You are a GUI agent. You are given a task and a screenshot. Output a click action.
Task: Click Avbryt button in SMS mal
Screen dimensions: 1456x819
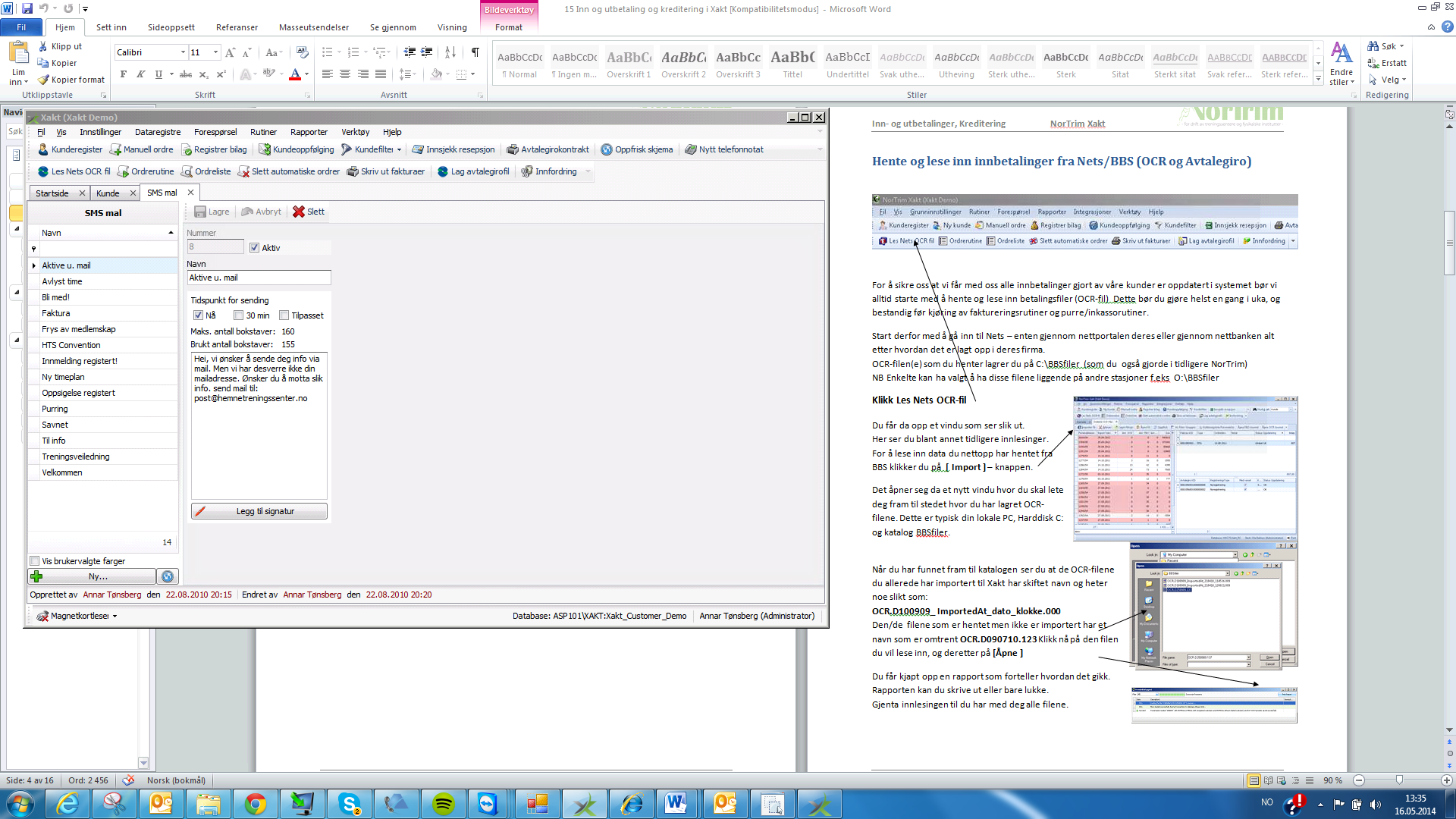[261, 212]
